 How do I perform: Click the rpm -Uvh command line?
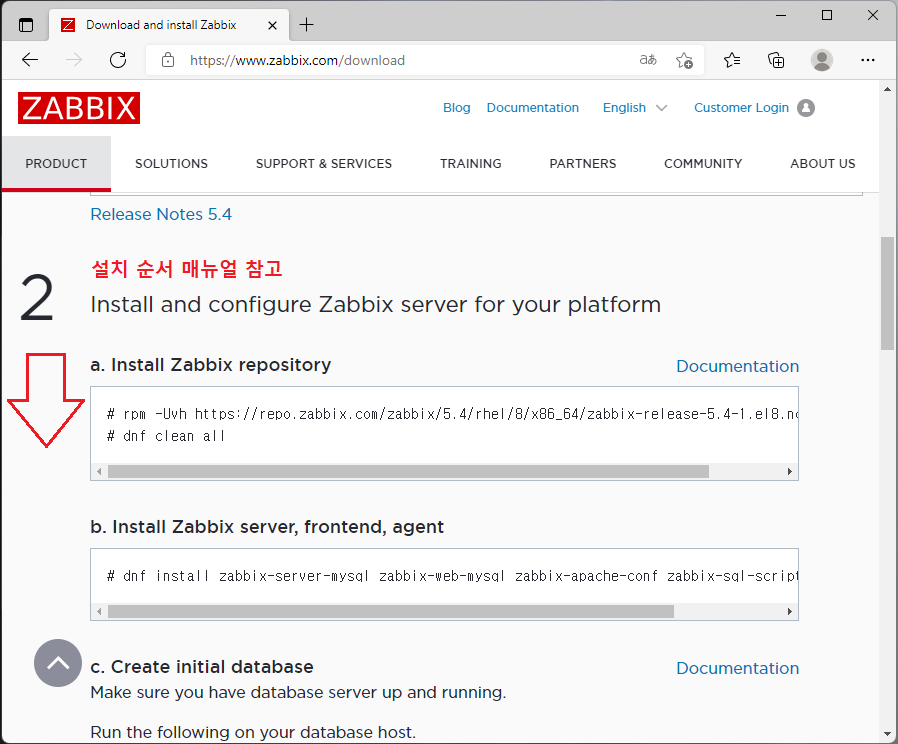(452, 414)
